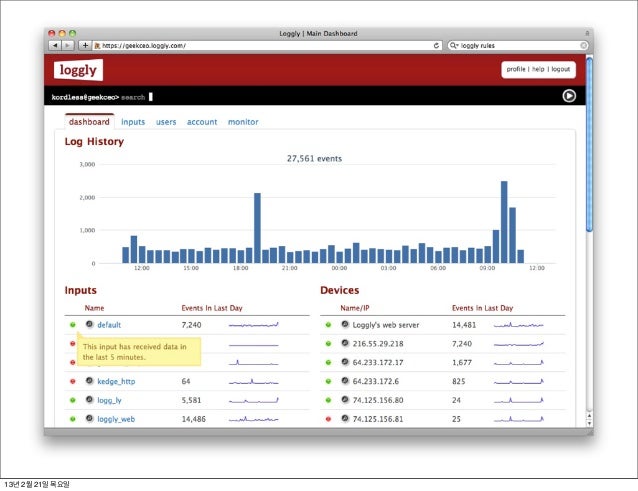Click the gear icon beside loggly_web
Screen dimensions: 638x491
pos(90,419)
